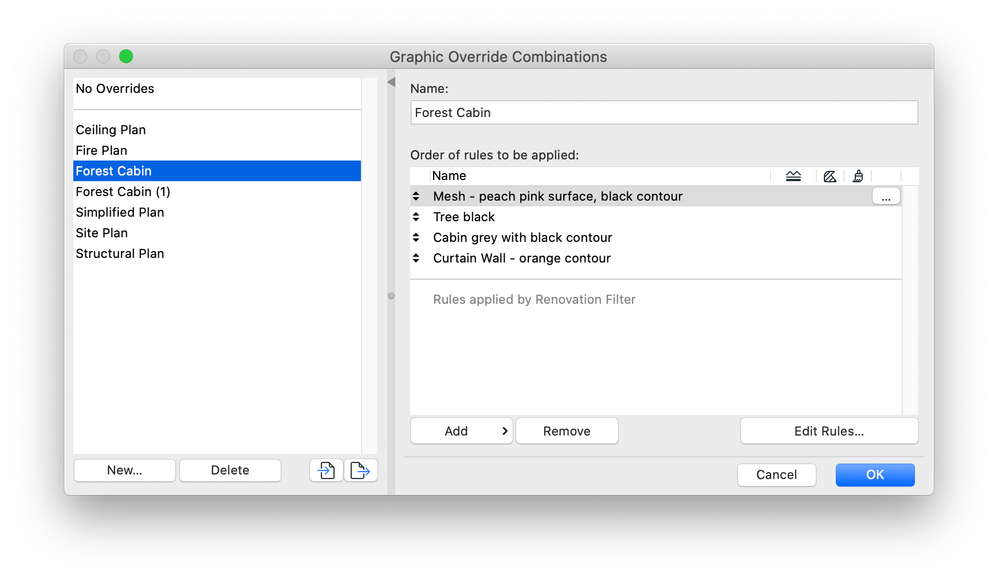Click the scroll arrow above the combinations list
Viewport: 998px width, 580px height.
390,82
